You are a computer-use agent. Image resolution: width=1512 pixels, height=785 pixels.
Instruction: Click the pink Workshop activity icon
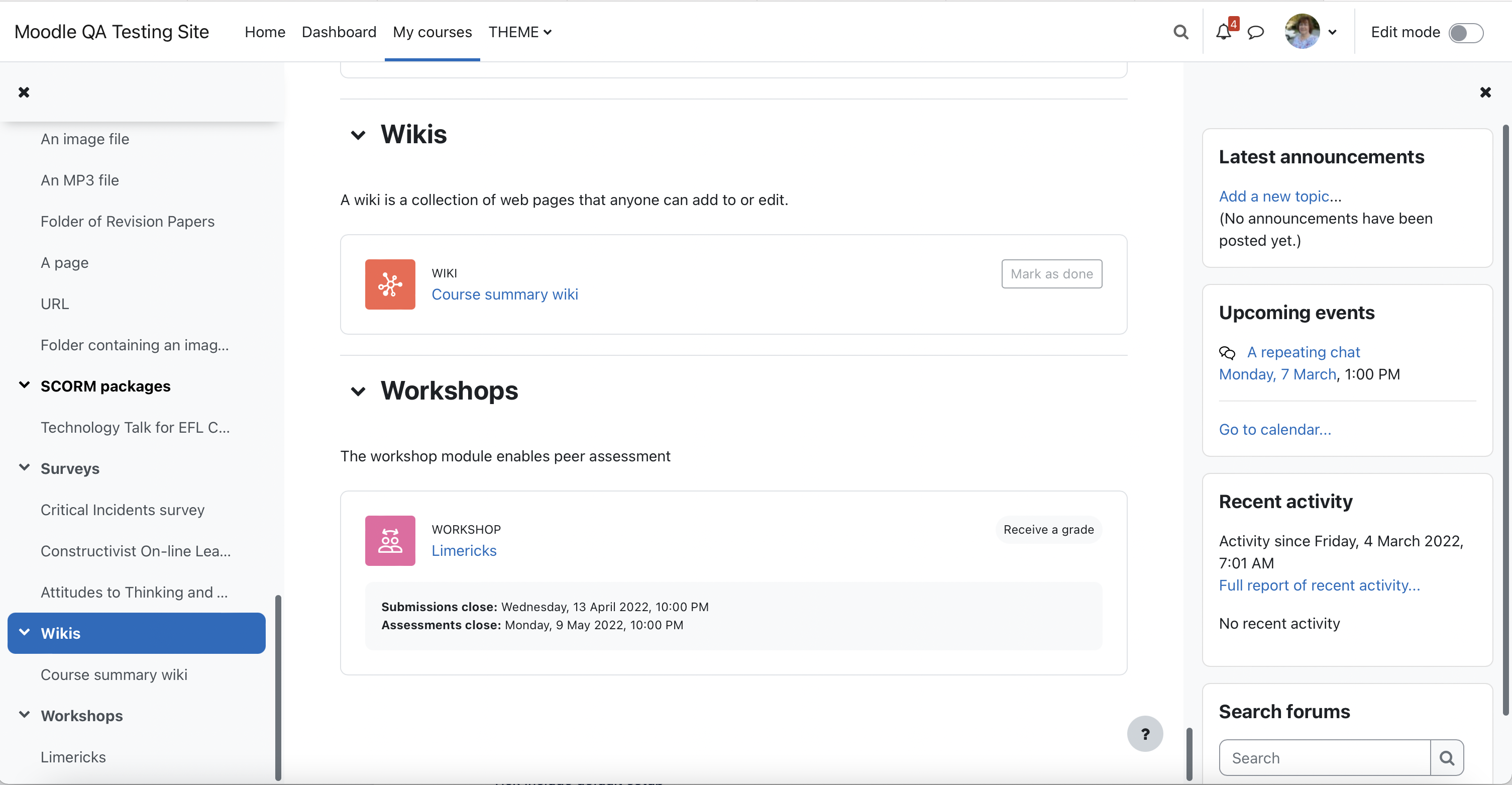[390, 540]
